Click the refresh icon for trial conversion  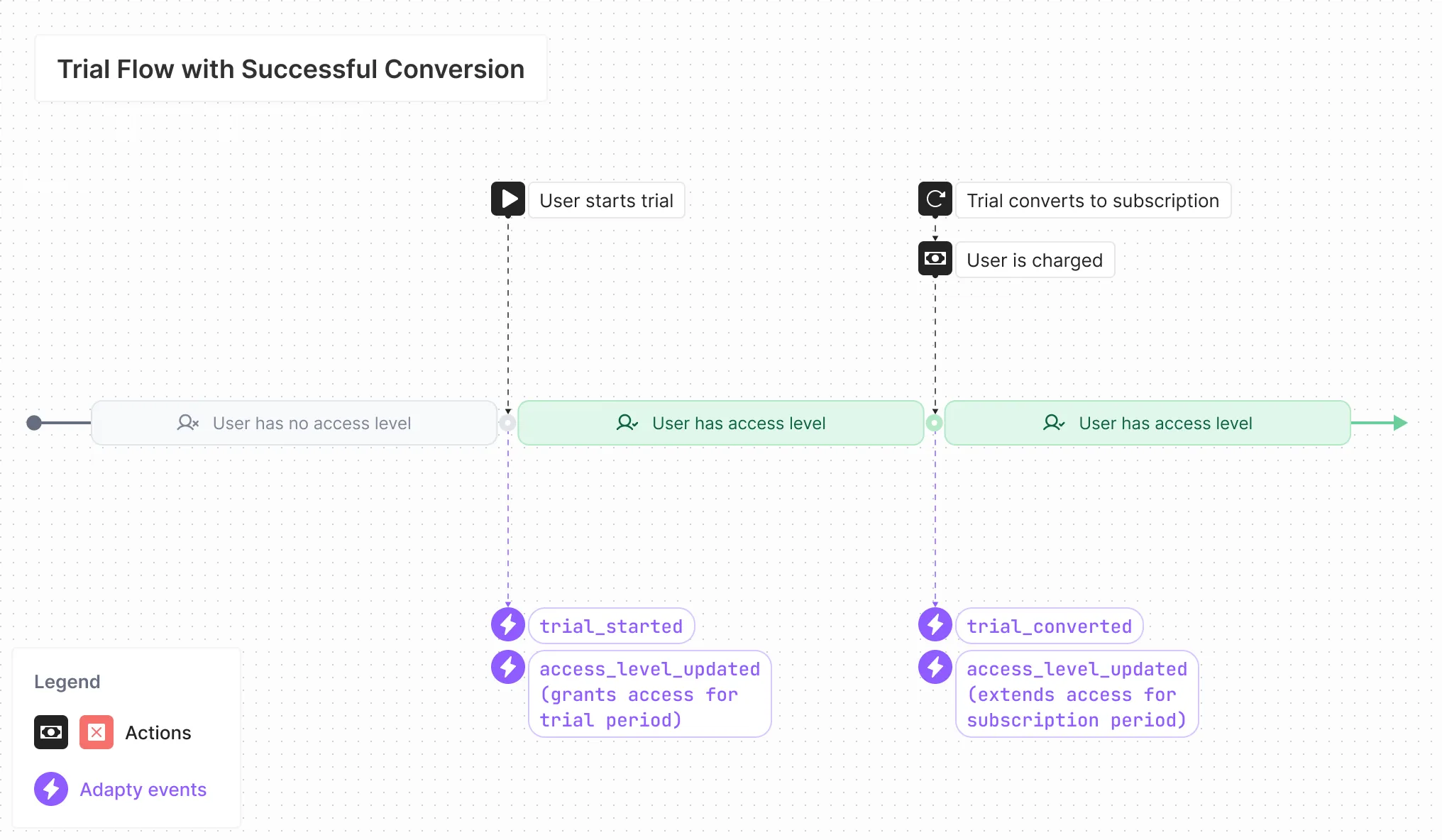click(935, 199)
